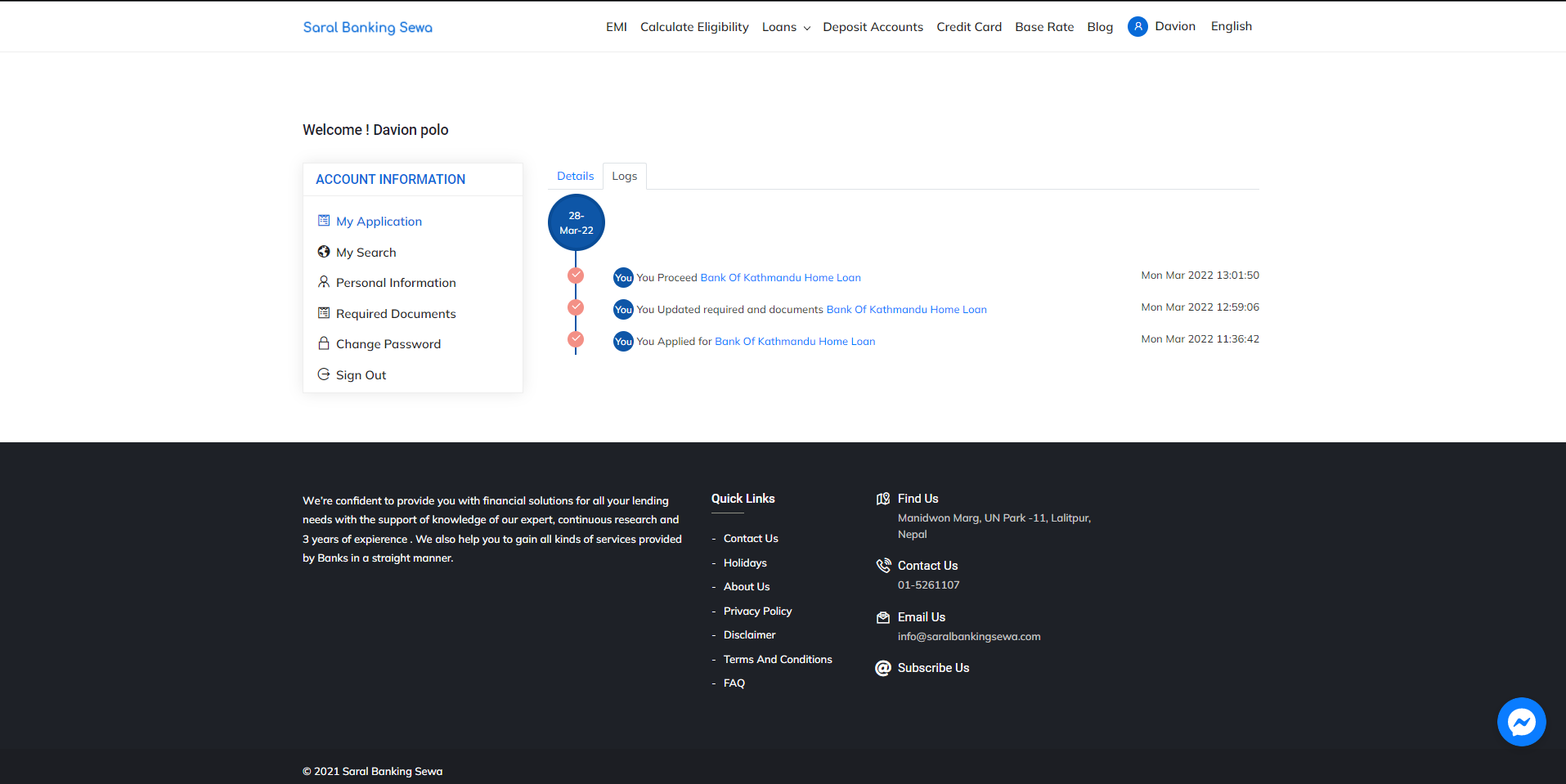1566x784 pixels.
Task: Click the padlock icon for Change Password
Action: point(324,343)
